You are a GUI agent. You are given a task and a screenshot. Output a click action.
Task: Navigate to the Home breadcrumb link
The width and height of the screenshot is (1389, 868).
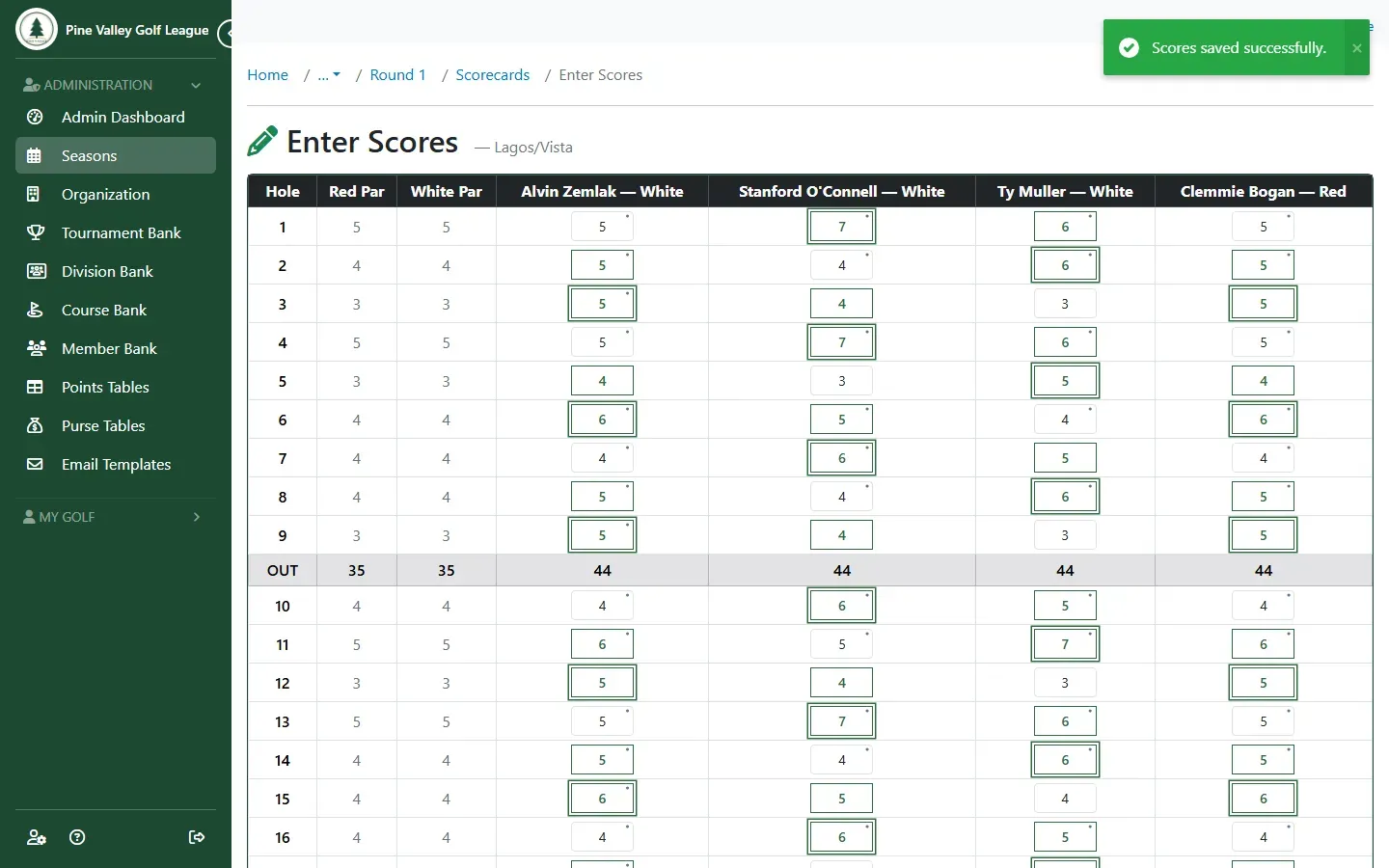[267, 74]
